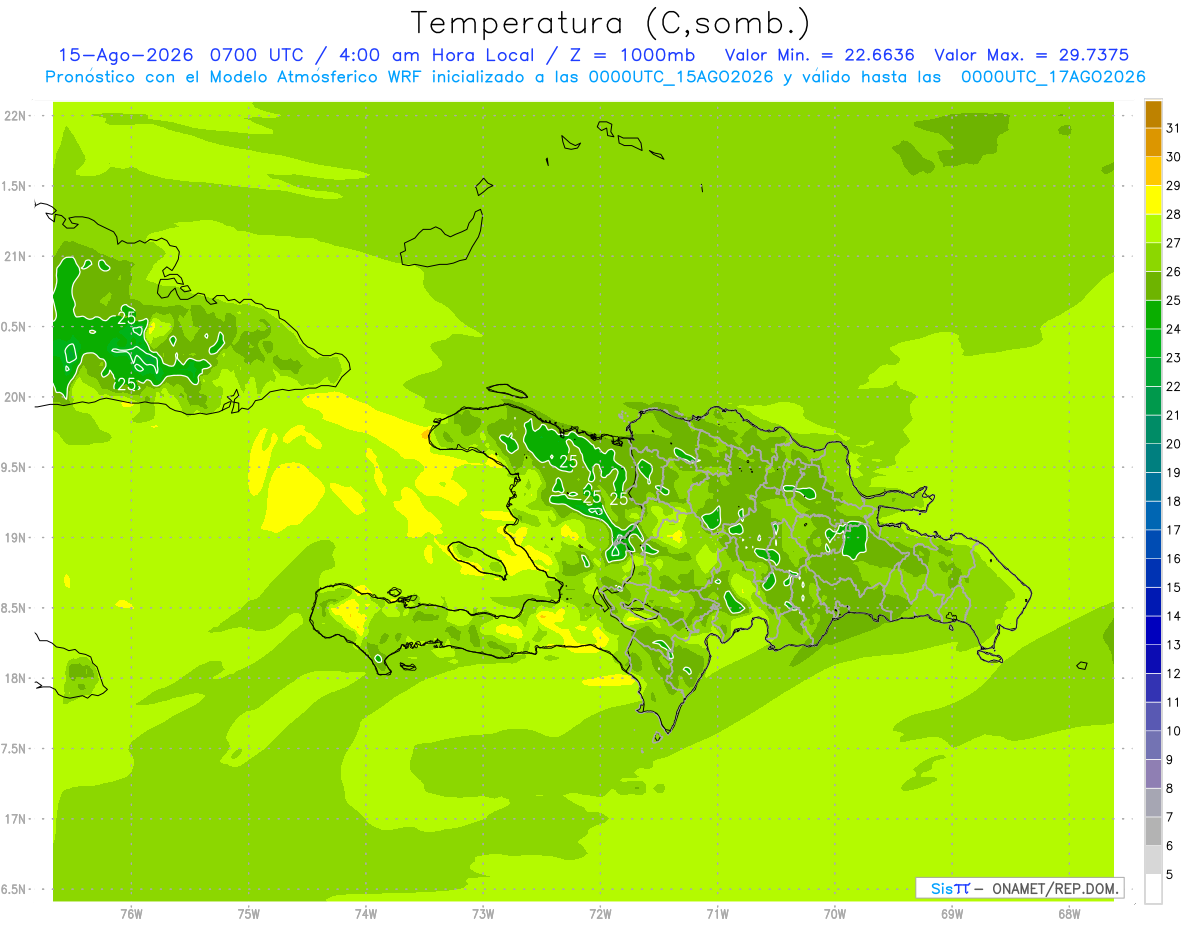Select the yellow 28 degree colorbar swatch
1200x927 pixels.
coord(1153,201)
